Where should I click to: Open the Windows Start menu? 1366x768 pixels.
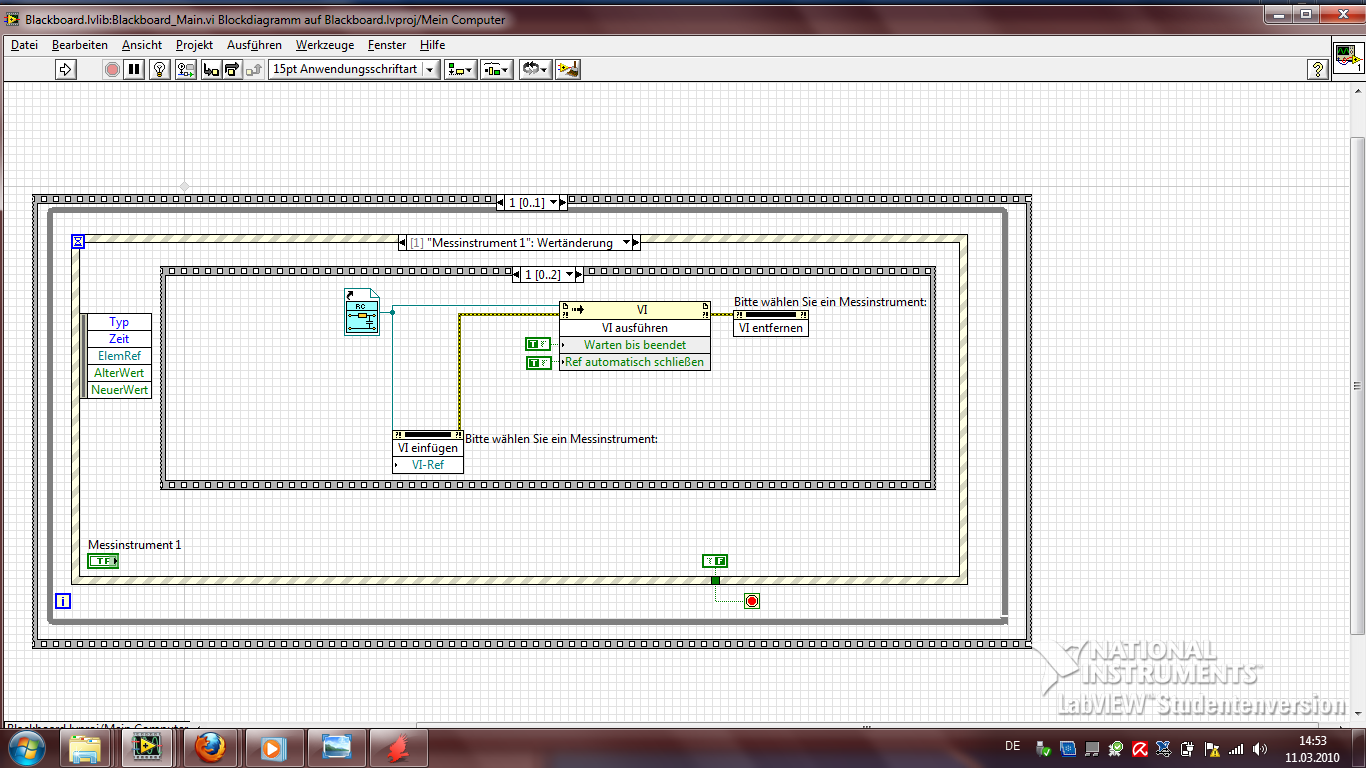25,747
